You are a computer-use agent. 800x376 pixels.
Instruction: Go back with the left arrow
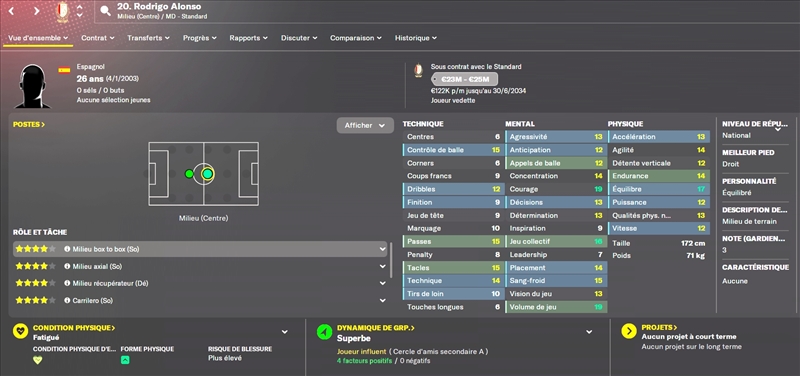12,11
